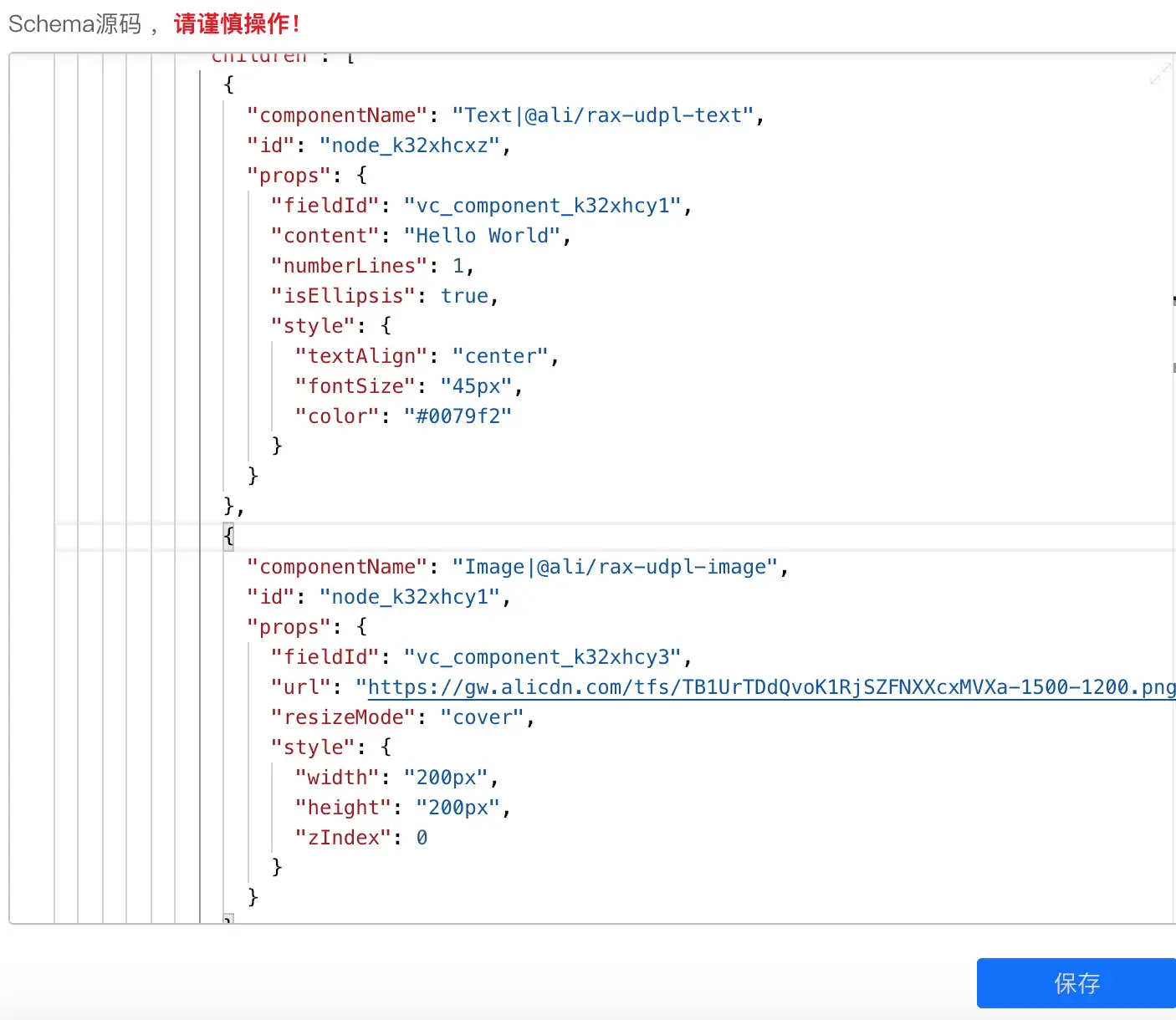Click the blue 保存 save button
The image size is (1176, 1020).
pyautogui.click(x=1076, y=983)
